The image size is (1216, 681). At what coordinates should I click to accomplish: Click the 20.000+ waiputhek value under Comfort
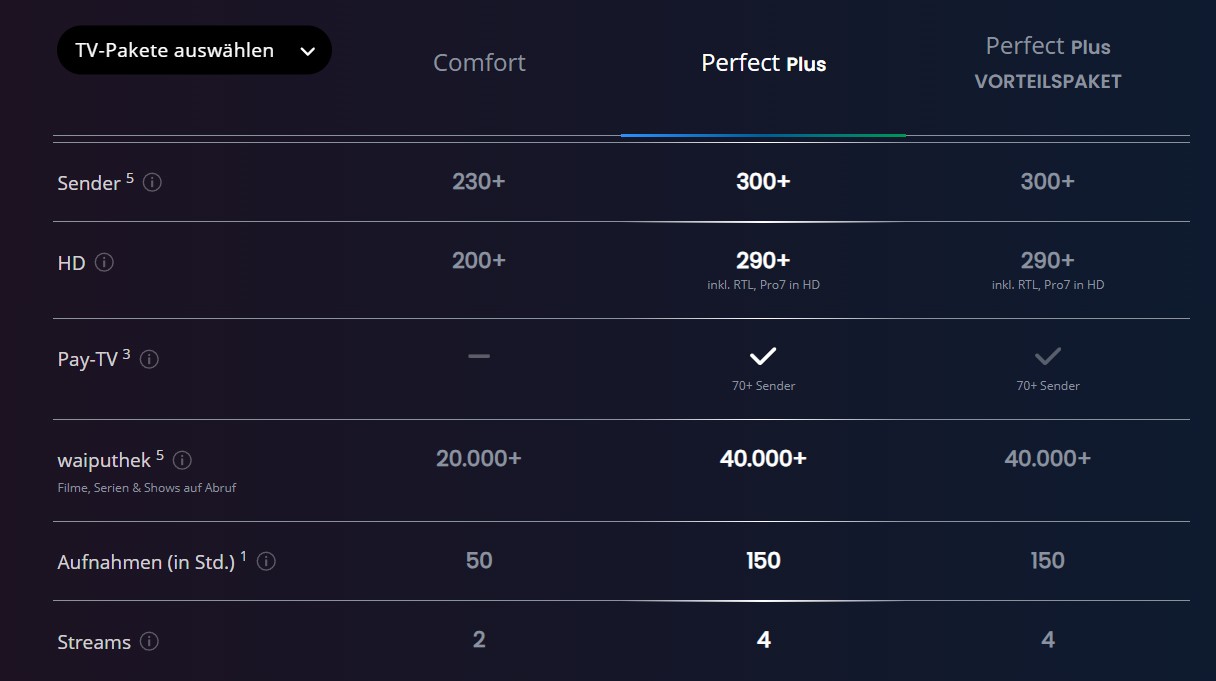(x=479, y=459)
